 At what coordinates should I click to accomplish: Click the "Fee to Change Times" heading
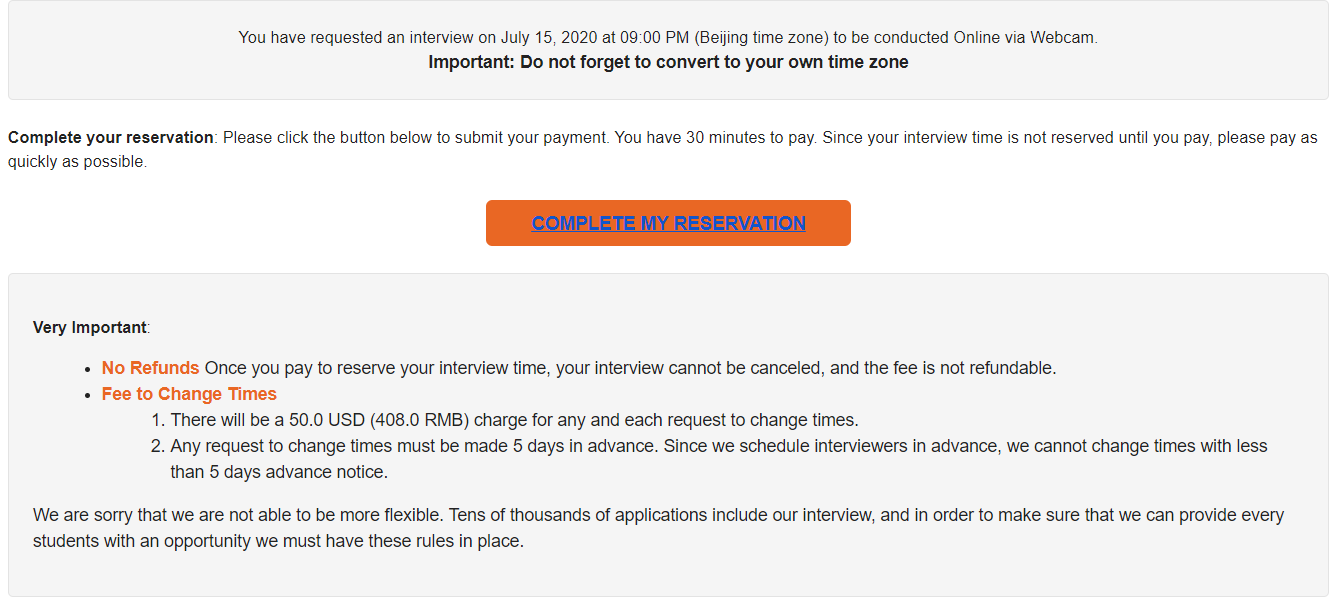coord(189,394)
